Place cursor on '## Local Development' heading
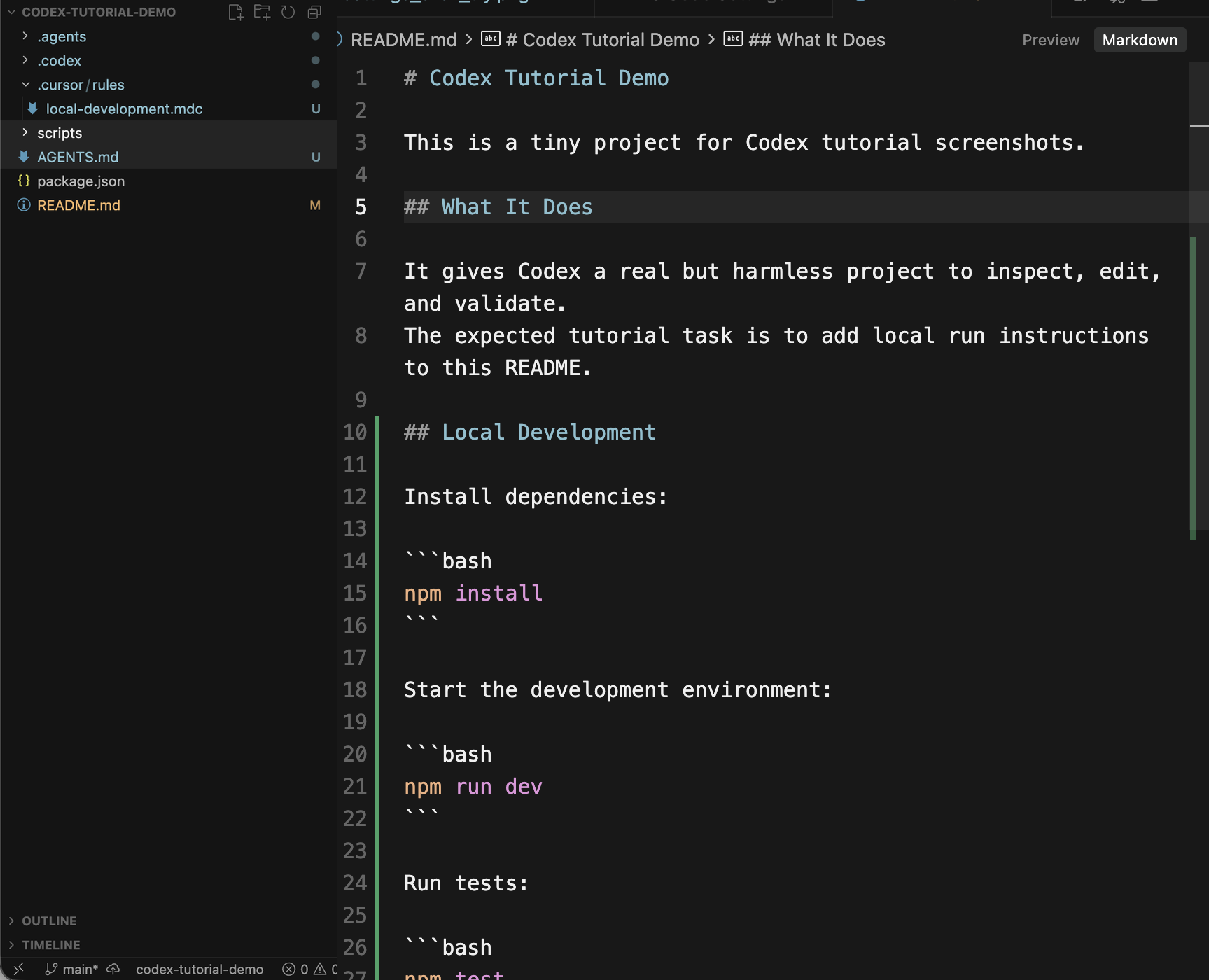This screenshot has height=980, width=1209. [530, 432]
